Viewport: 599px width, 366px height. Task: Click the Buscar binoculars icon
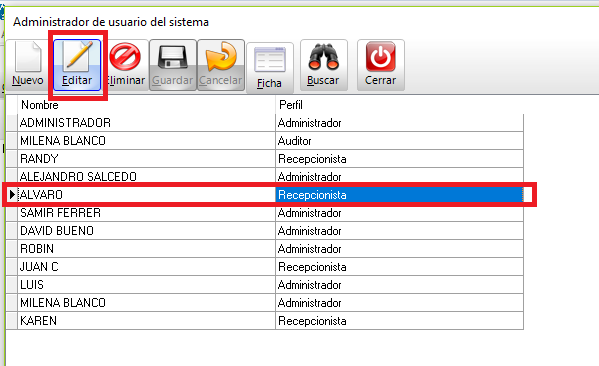point(324,57)
